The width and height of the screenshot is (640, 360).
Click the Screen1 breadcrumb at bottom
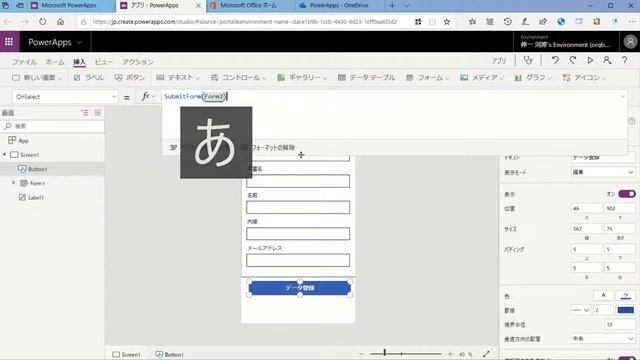(127, 354)
